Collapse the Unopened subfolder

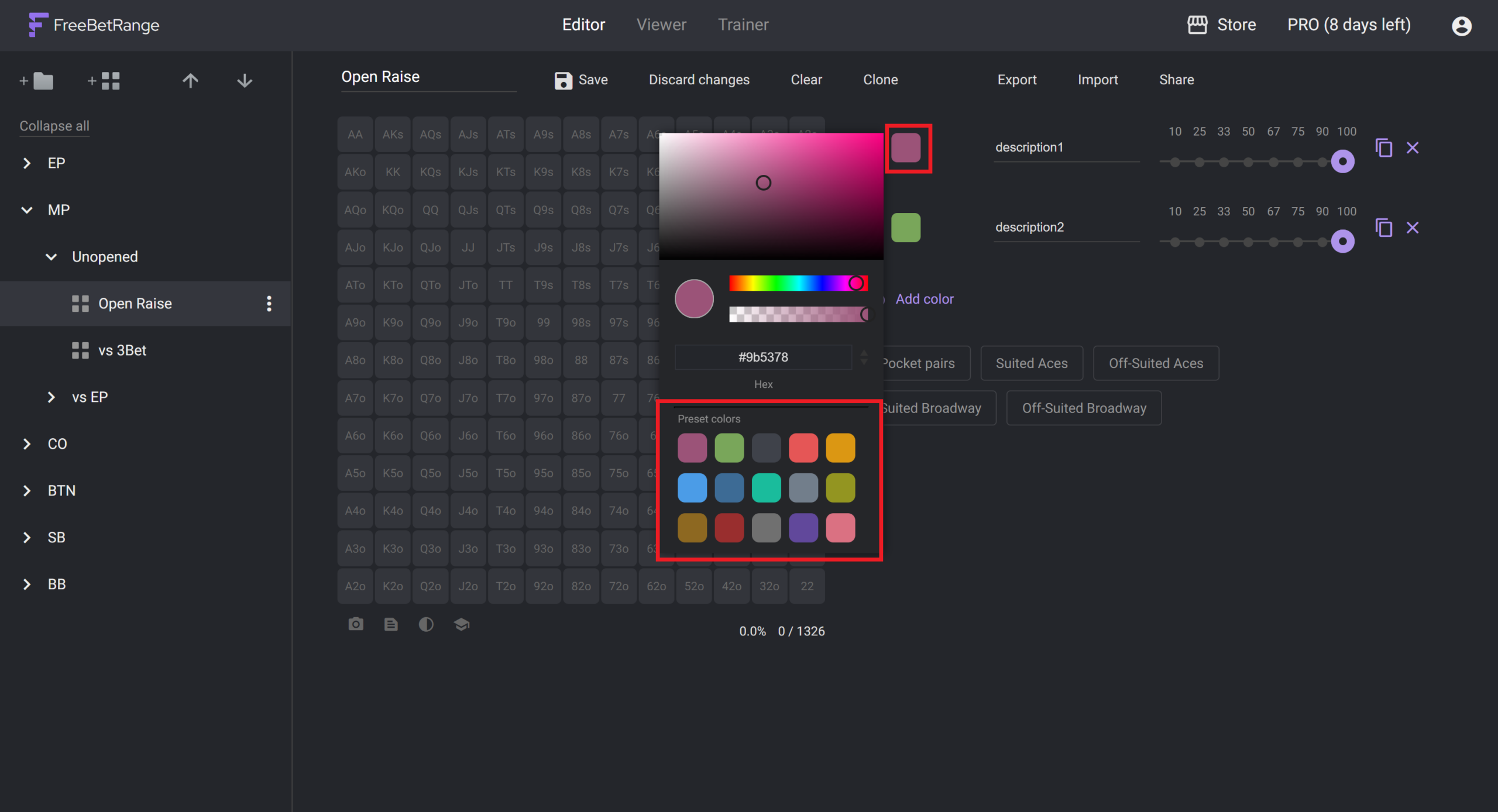51,257
